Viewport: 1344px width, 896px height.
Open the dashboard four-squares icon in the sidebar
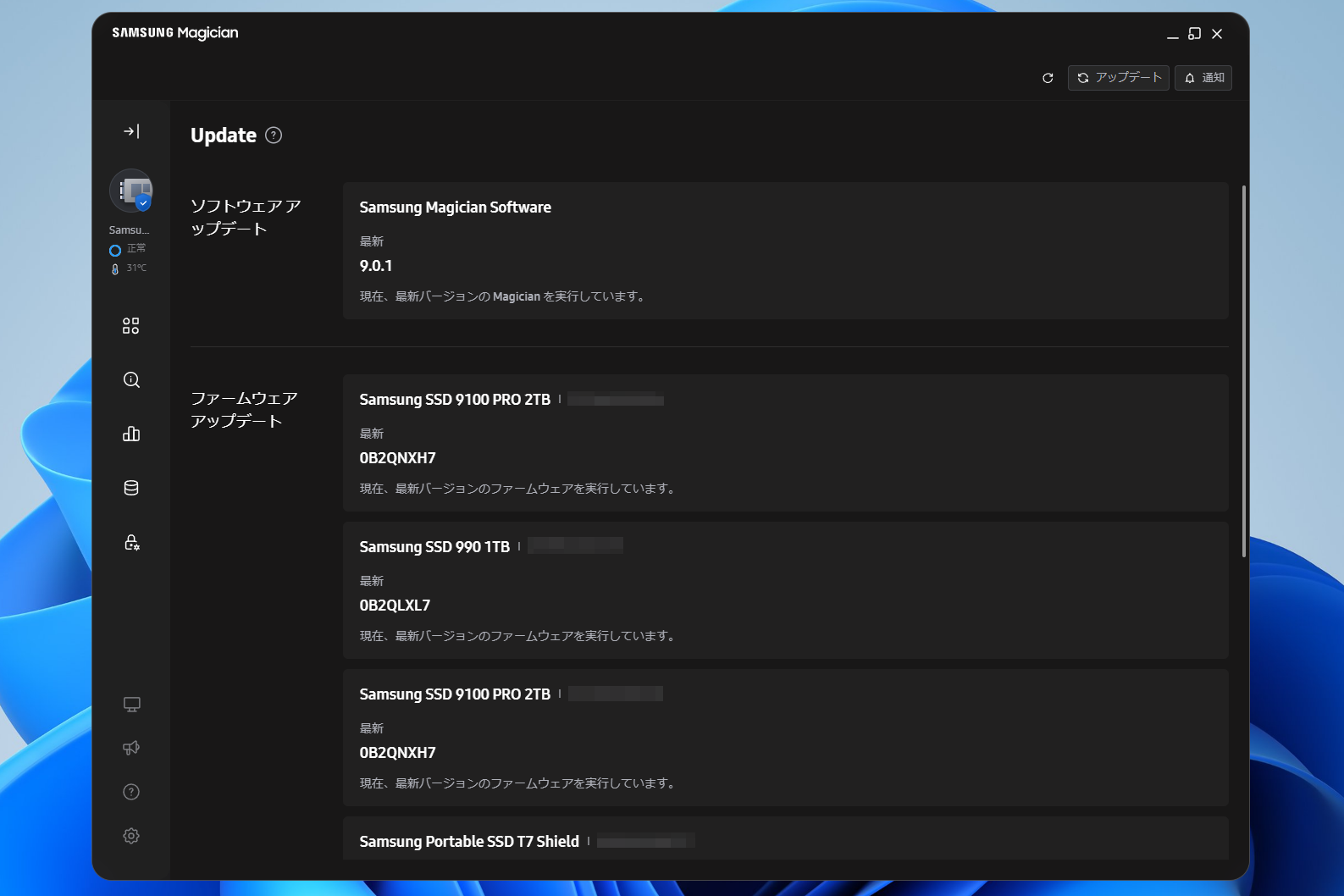click(131, 326)
